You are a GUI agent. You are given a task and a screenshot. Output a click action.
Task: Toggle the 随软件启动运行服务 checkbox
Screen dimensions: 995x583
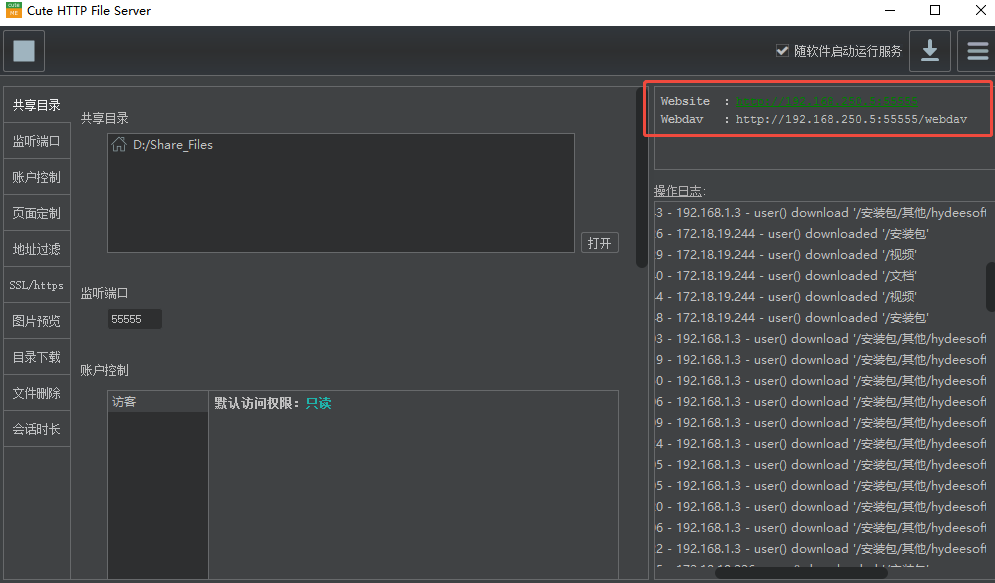tap(782, 51)
